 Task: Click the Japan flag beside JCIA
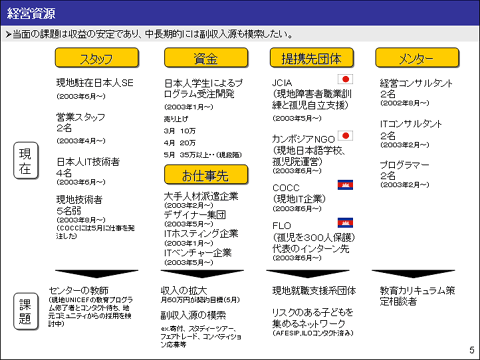coord(345,79)
